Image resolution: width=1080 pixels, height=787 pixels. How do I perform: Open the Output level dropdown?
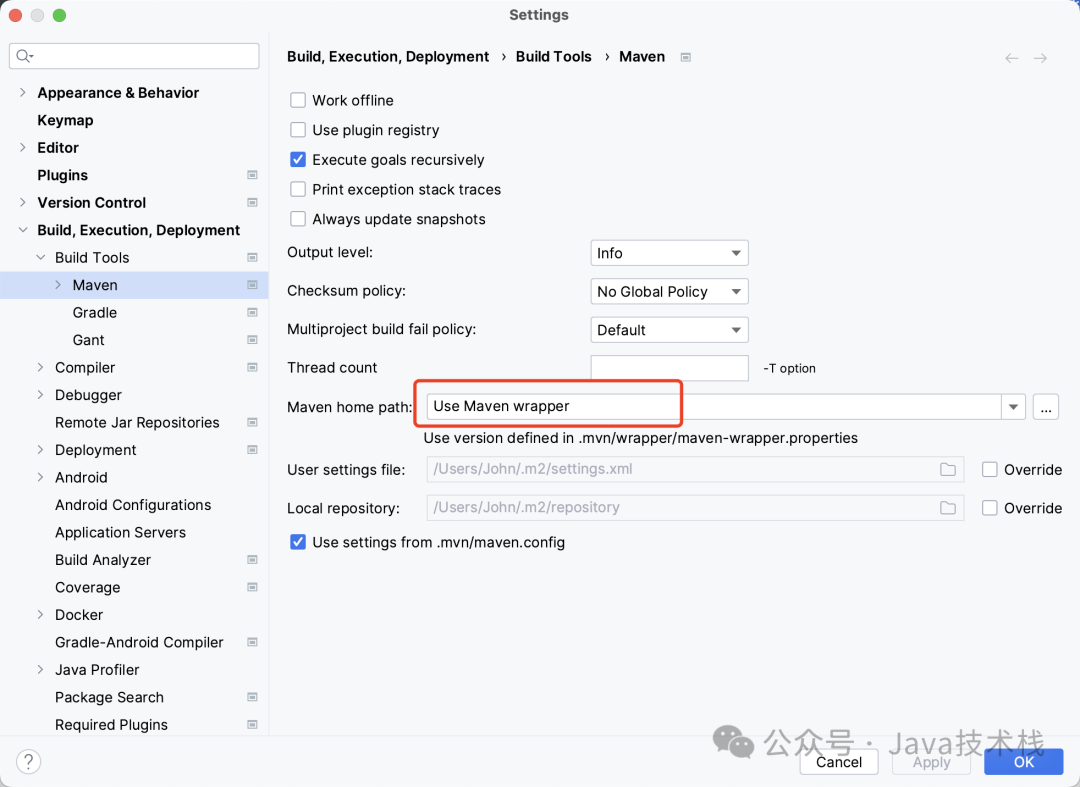668,252
